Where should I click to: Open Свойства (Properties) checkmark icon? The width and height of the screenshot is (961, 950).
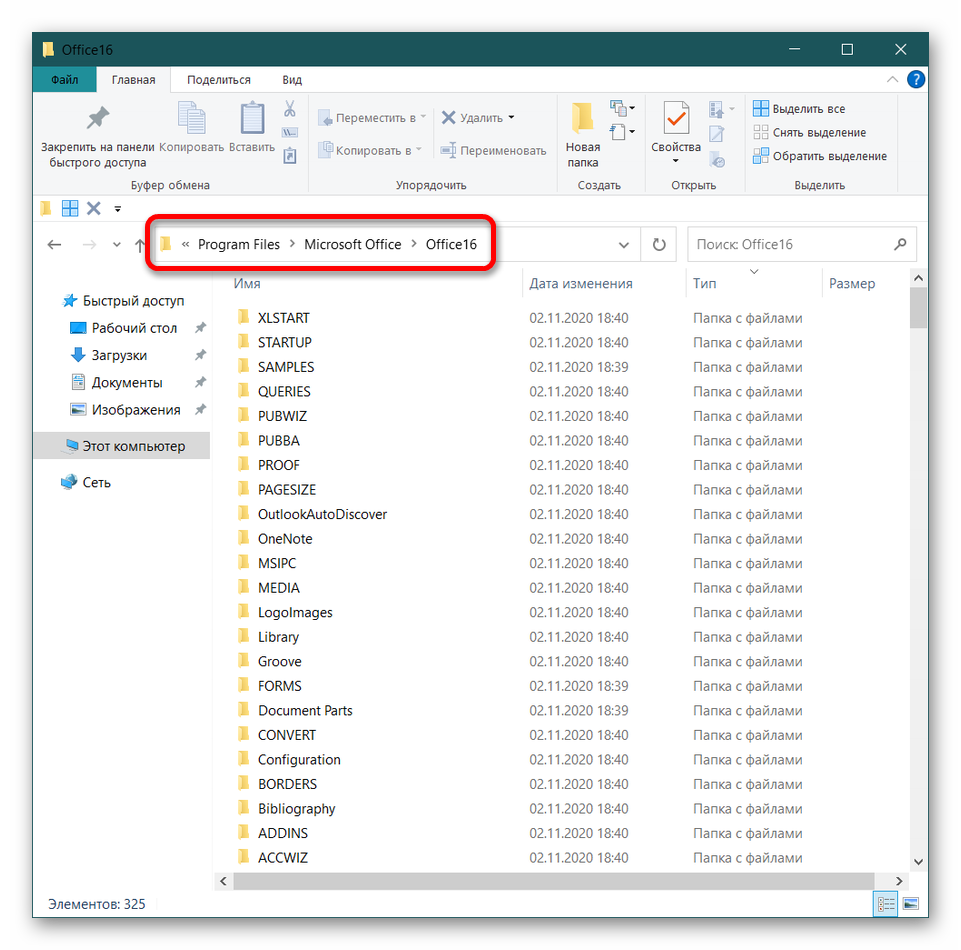(x=676, y=118)
